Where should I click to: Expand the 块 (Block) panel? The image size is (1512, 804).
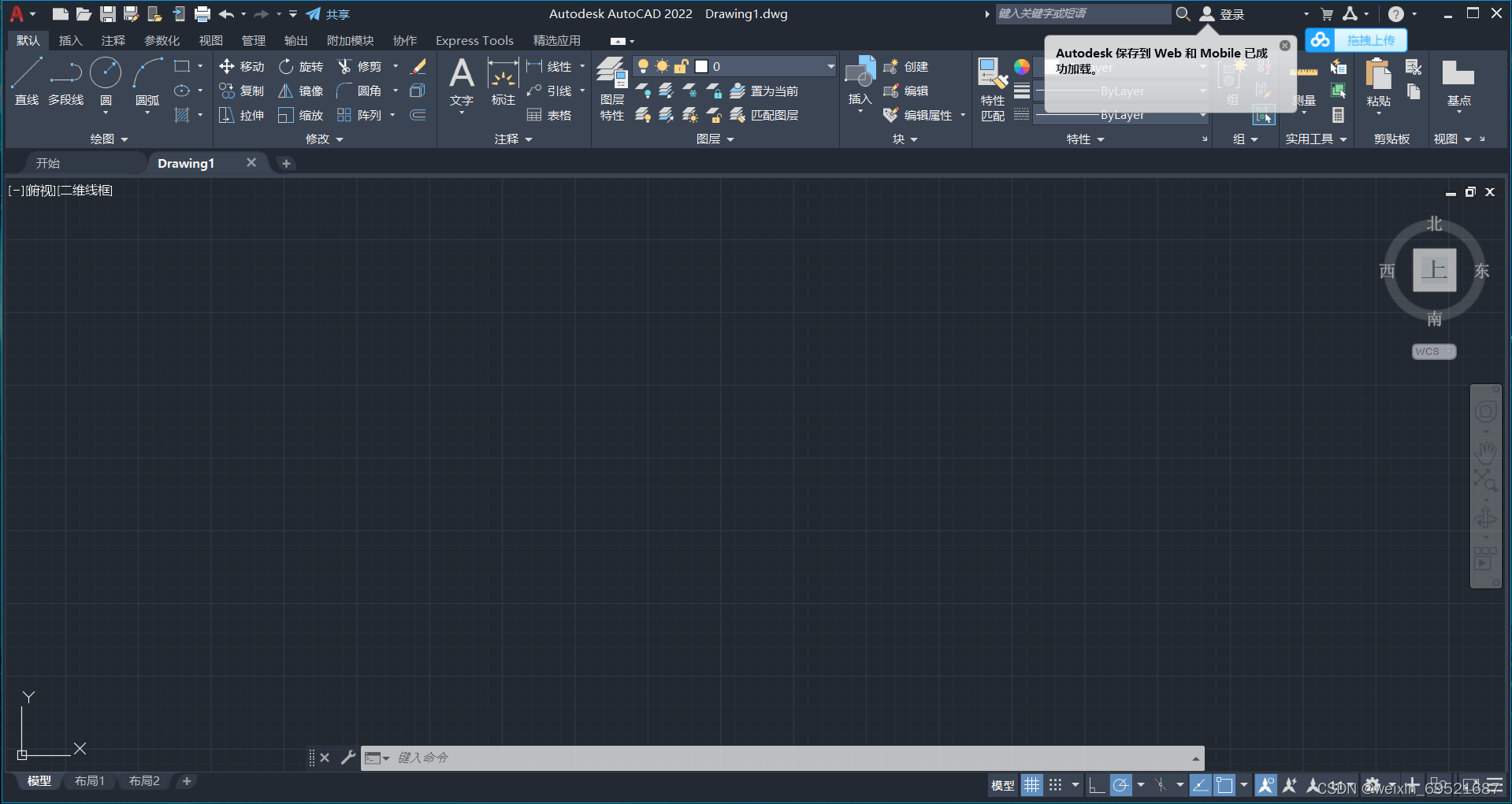tap(905, 139)
